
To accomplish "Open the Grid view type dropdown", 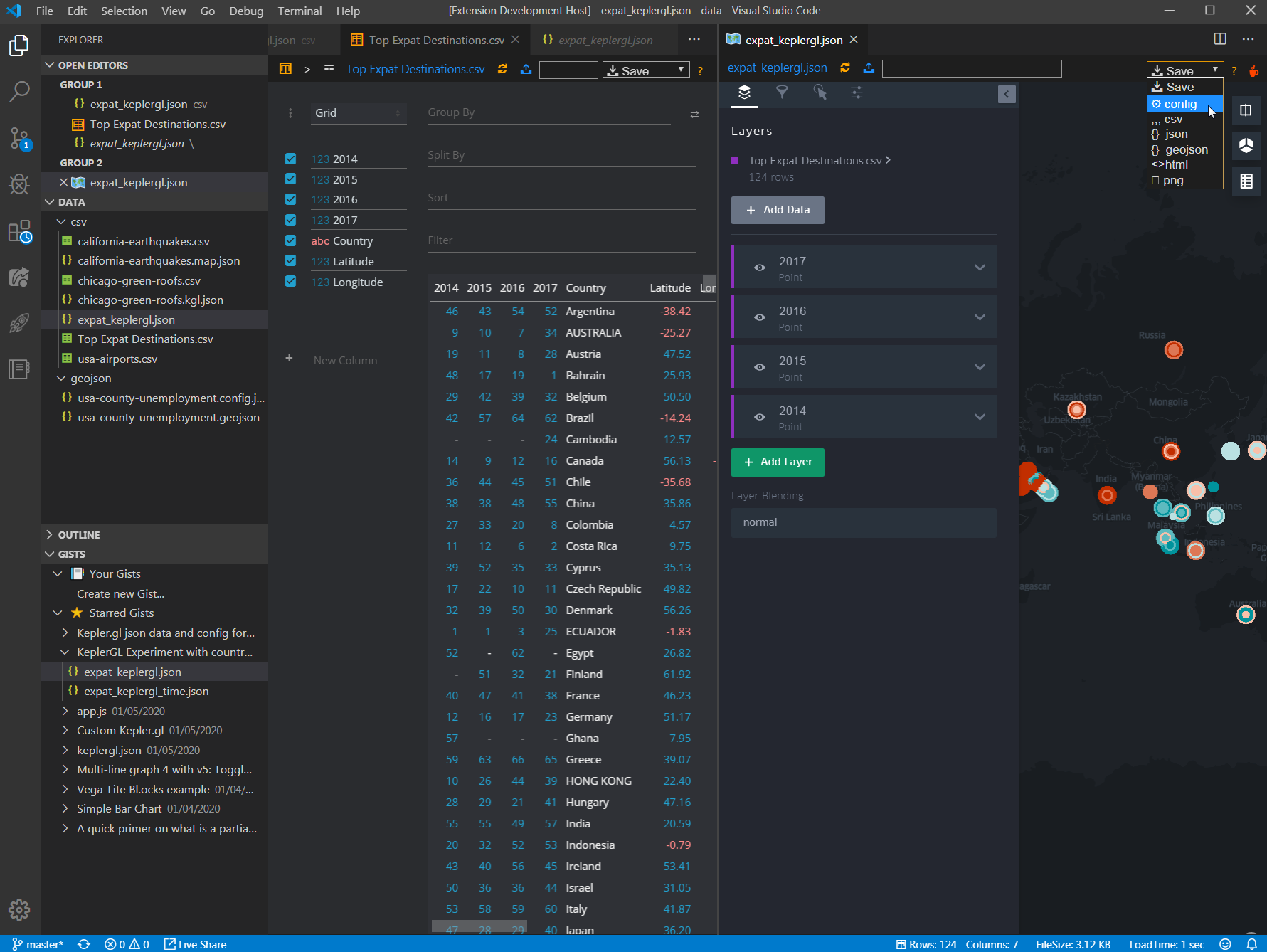I will (x=359, y=112).
